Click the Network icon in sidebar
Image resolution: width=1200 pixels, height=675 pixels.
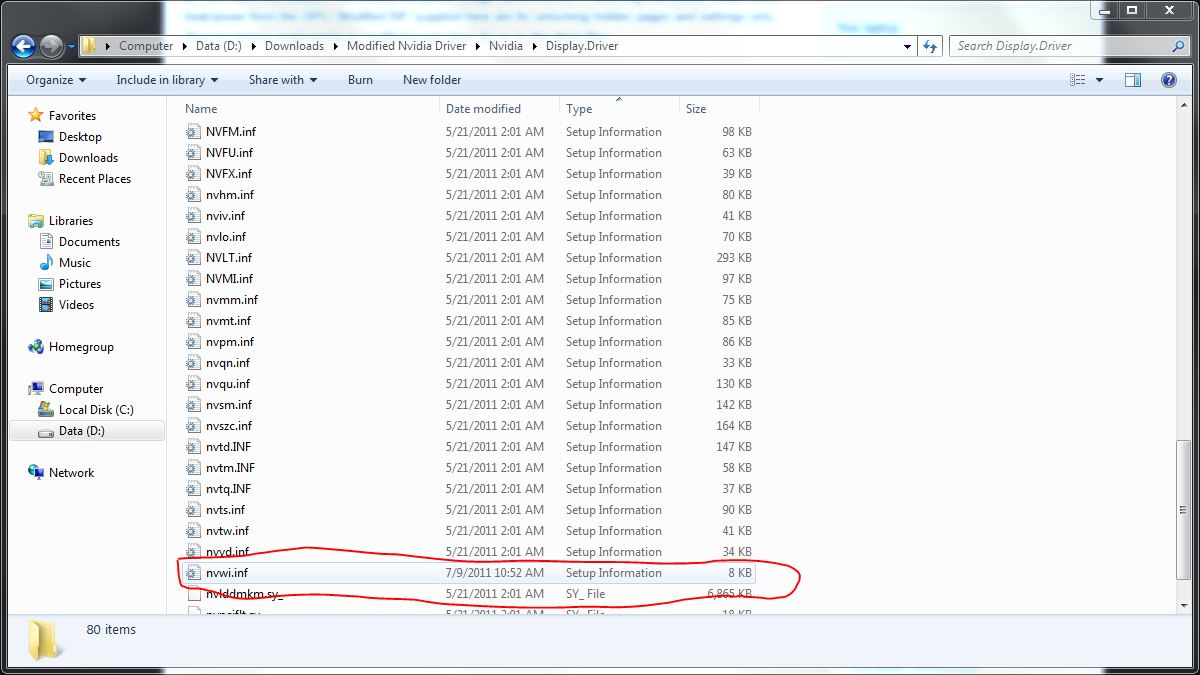(36, 473)
